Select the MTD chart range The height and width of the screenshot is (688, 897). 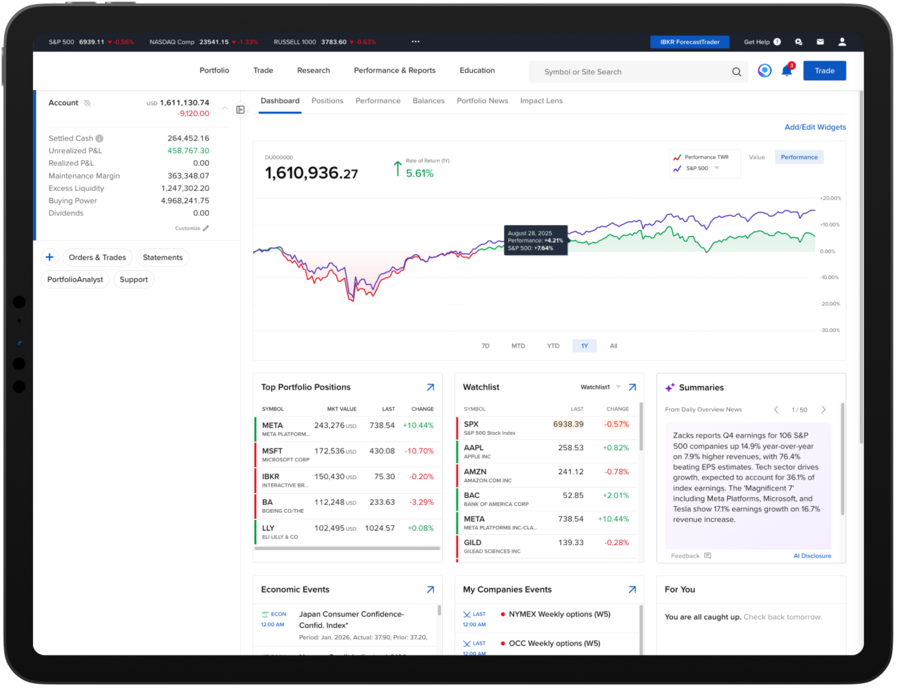tap(518, 346)
